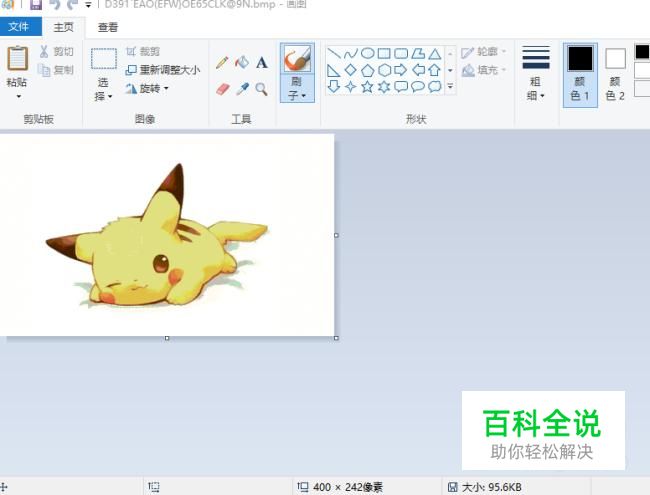The height and width of the screenshot is (495, 650).
Task: Select the Pencil tool
Action: (x=222, y=63)
